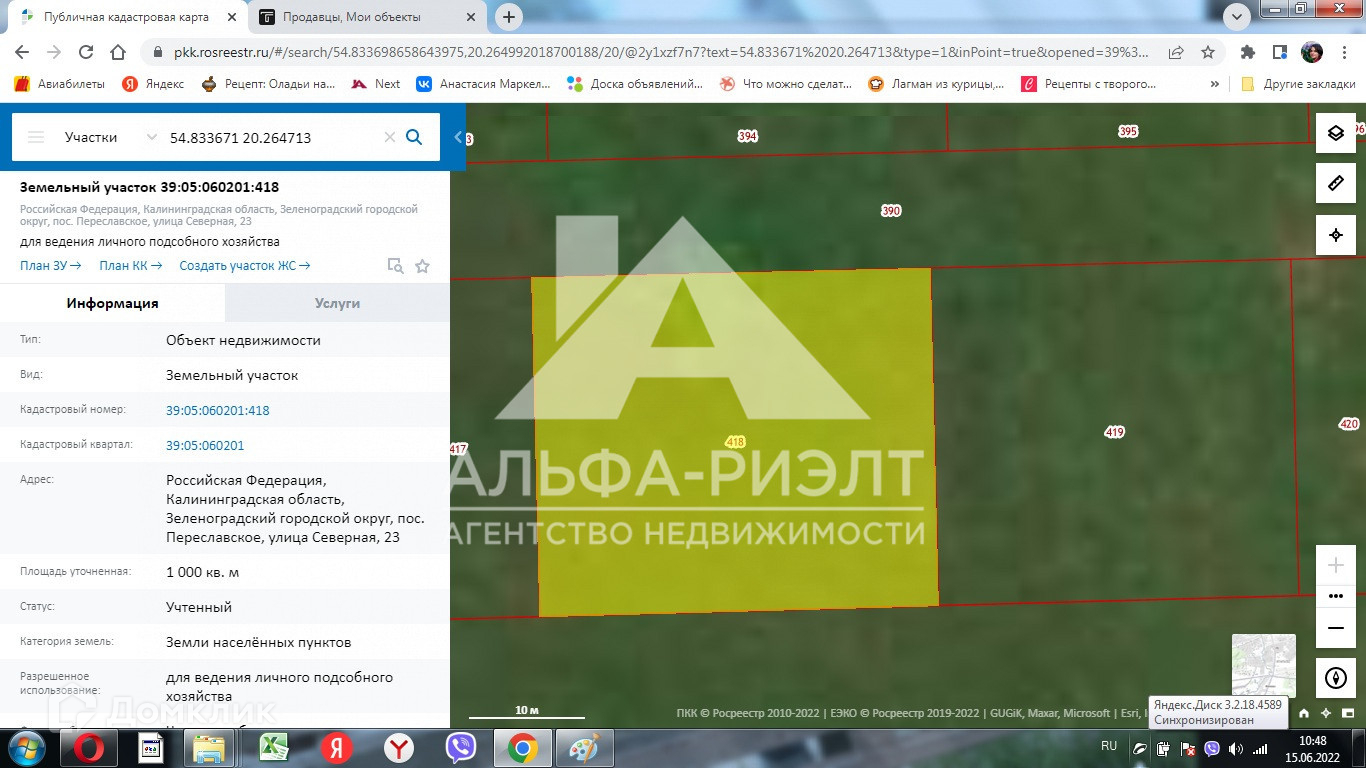Open cadastral quarter 39:05:060201 link

click(205, 445)
